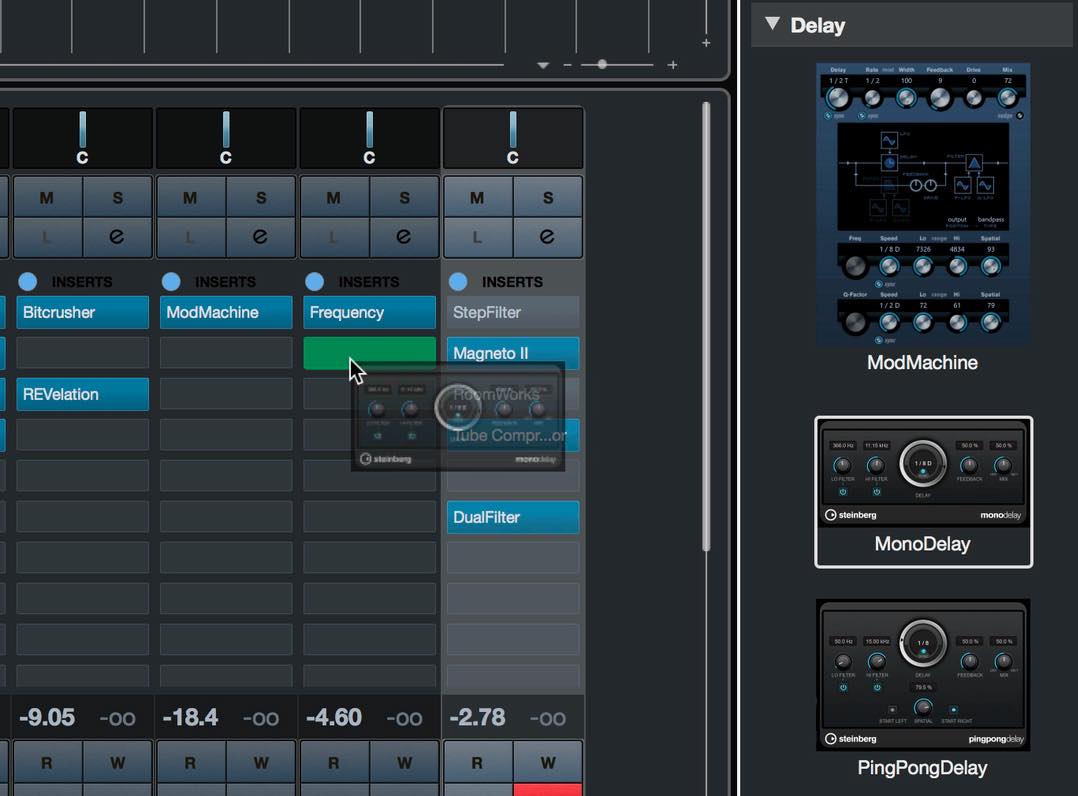Viewport: 1078px width, 796px height.
Task: Click Write automation 'W' on Frequency channel
Action: [x=404, y=762]
